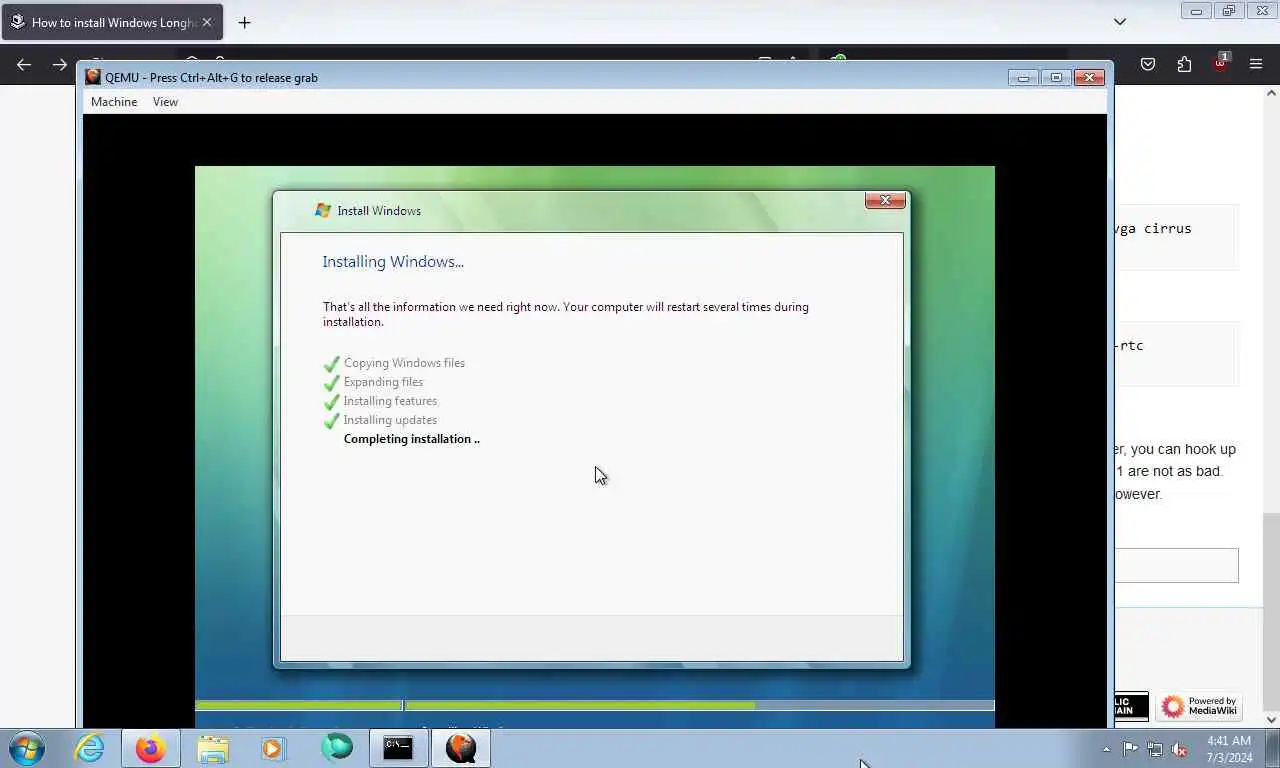Switch to the QEMU taskbar button
The width and height of the screenshot is (1280, 768).
[461, 748]
